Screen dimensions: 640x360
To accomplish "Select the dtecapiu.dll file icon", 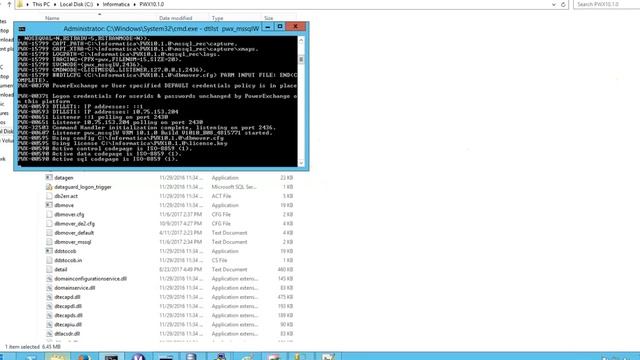I will click(x=49, y=324).
